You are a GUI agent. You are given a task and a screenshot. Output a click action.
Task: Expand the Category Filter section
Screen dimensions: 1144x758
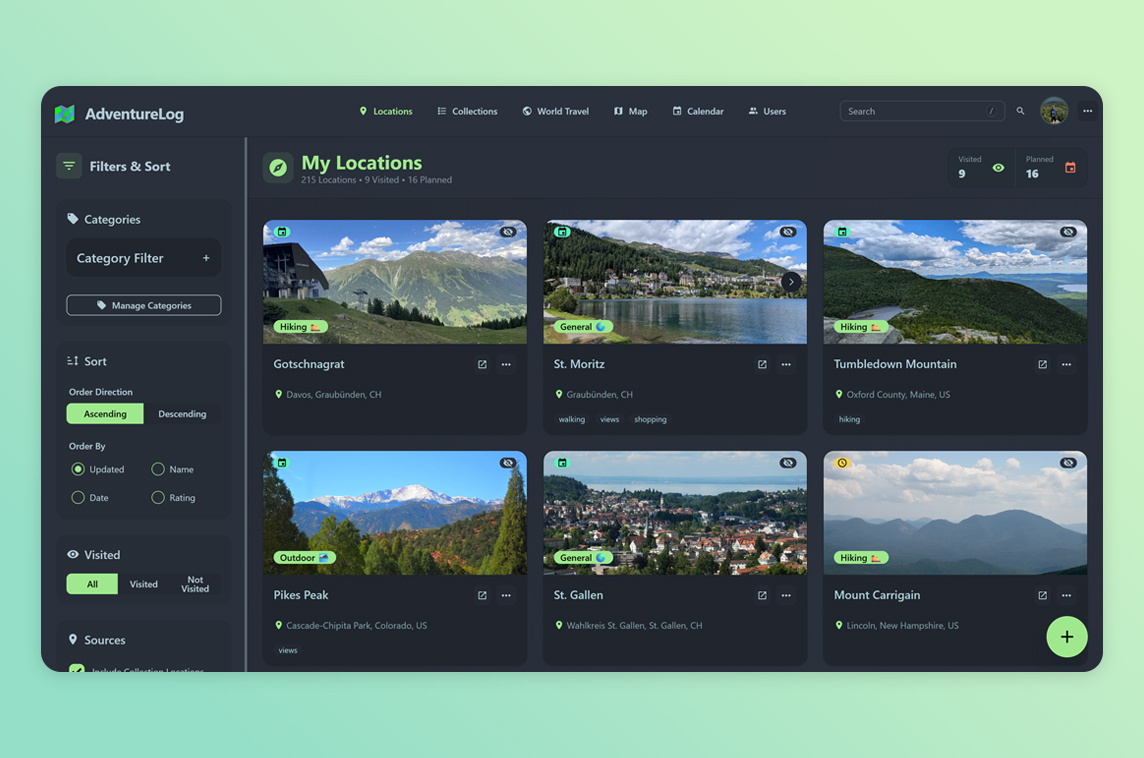206,258
